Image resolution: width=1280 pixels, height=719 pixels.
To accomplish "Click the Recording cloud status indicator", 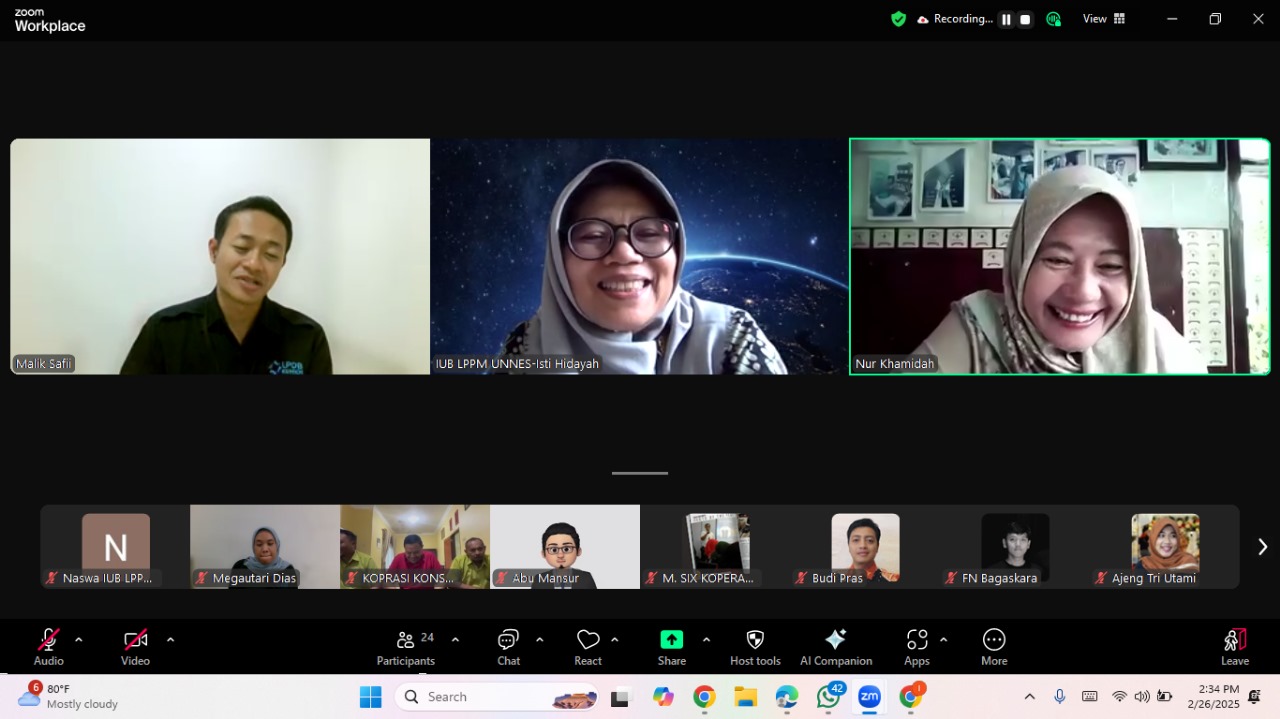I will [955, 19].
